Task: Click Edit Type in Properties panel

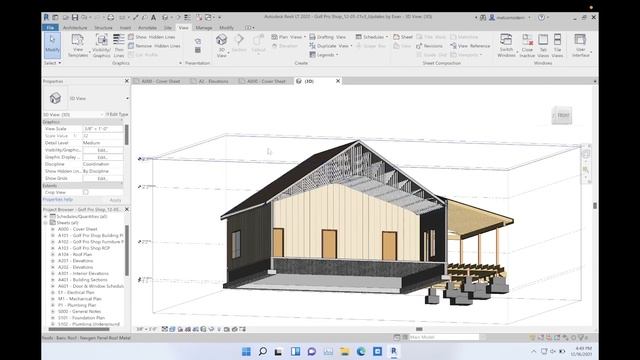Action: pos(117,115)
